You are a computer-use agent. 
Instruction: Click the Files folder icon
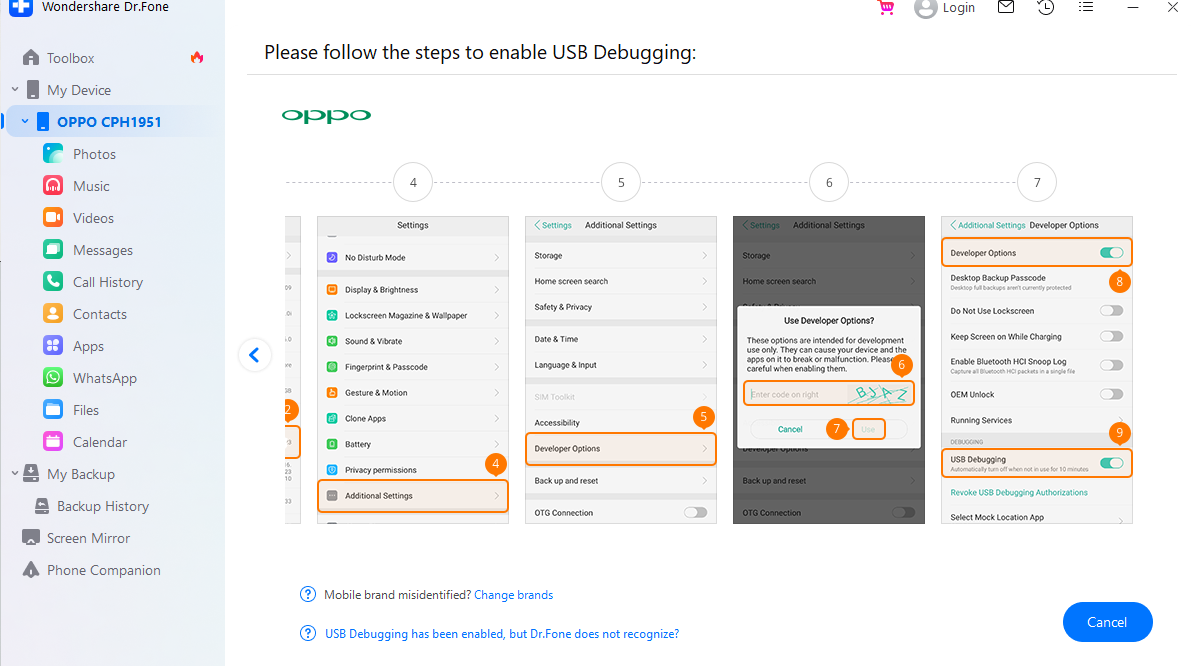click(53, 409)
